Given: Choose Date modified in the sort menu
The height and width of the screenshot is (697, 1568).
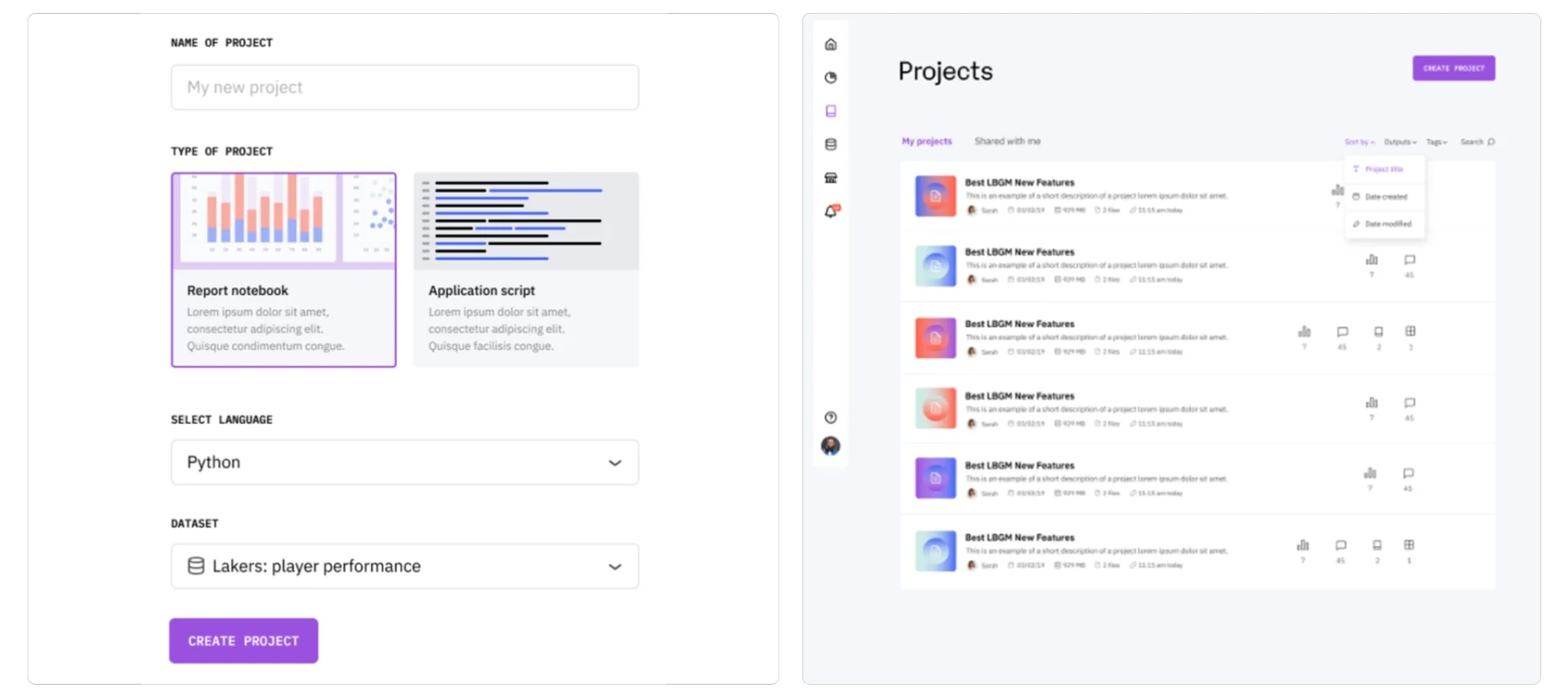Looking at the screenshot, I should [x=1387, y=224].
